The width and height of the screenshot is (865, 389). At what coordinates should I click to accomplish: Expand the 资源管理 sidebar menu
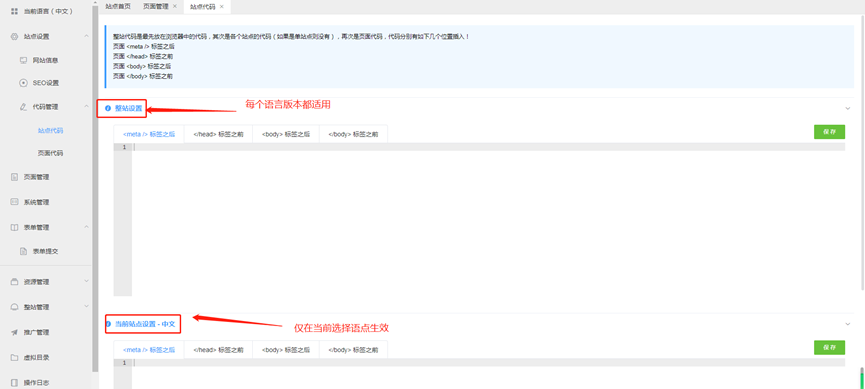point(86,281)
